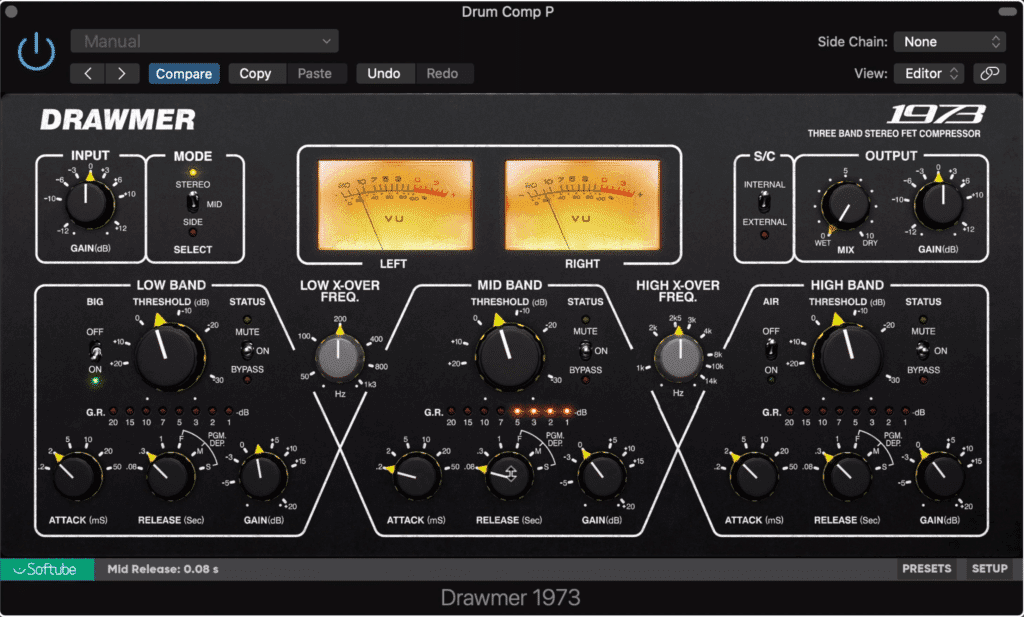1024x617 pixels.
Task: Click the Drawmer brand logo
Action: [x=118, y=119]
